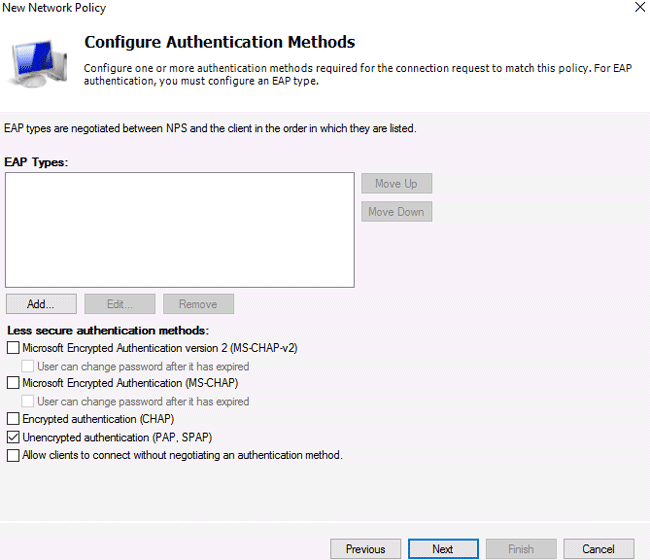Proceed with the Next button
Image resolution: width=650 pixels, height=560 pixels.
pos(443,549)
